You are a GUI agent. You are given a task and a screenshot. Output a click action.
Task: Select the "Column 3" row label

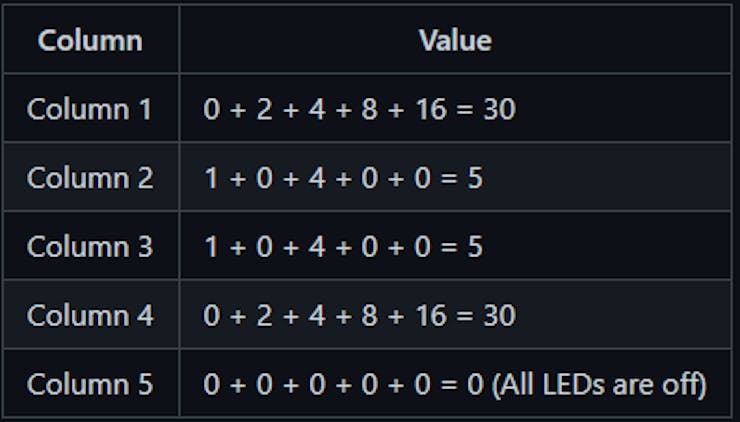point(90,247)
